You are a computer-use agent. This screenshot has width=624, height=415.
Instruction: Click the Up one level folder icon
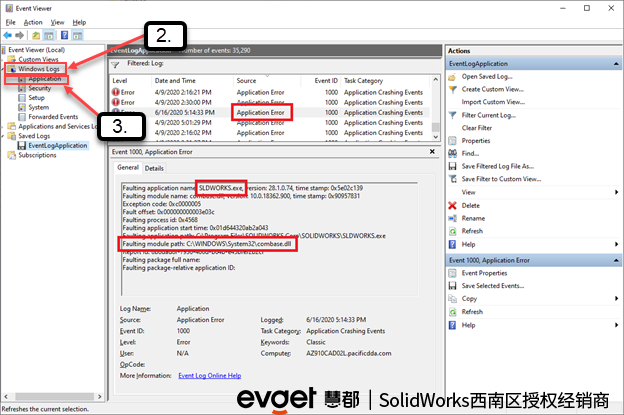[36, 35]
